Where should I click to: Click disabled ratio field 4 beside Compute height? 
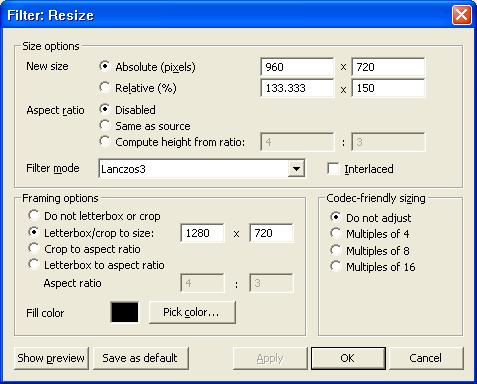pos(297,142)
